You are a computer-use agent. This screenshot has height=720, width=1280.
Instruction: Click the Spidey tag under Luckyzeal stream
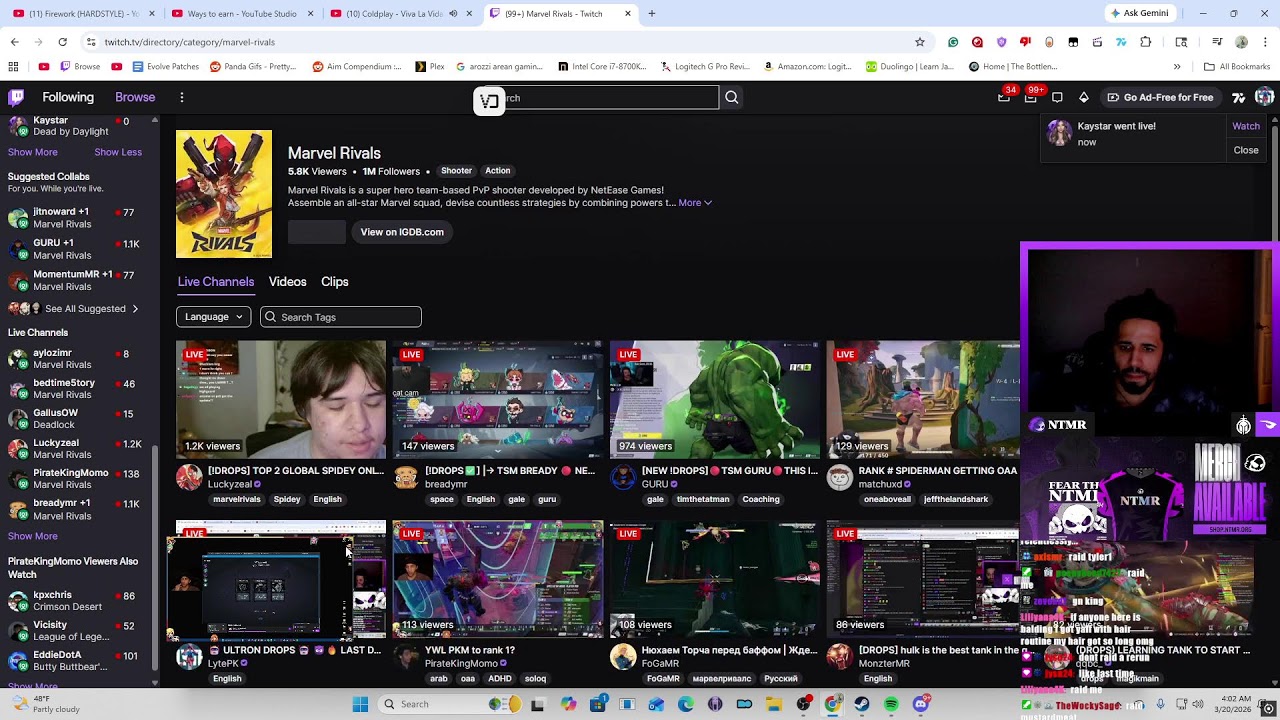(287, 499)
